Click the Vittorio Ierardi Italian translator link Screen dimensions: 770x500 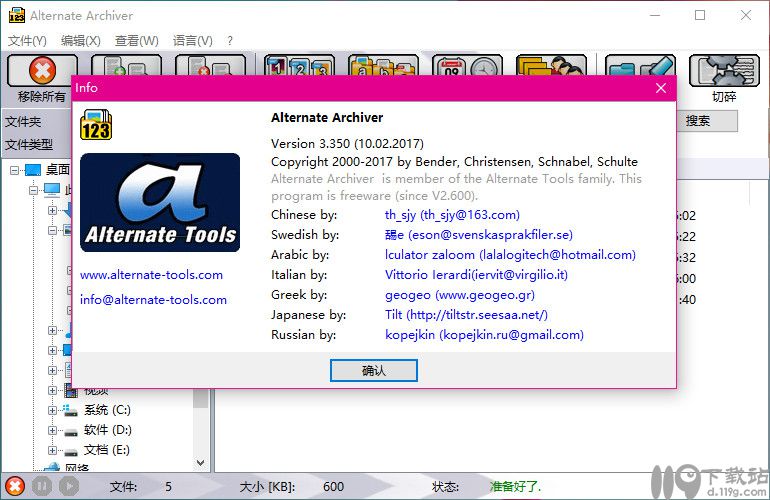(476, 275)
